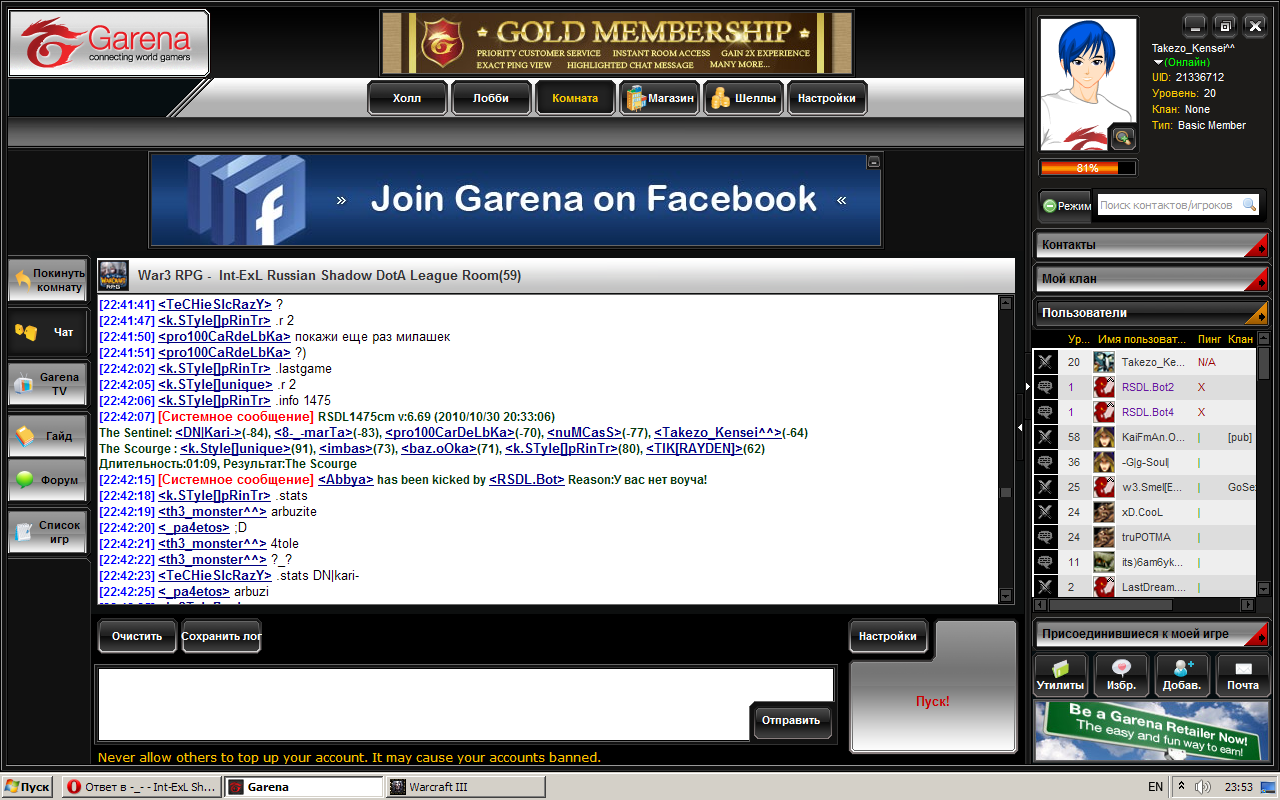
Task: Click the Garena Retailer advertisement
Action: click(1152, 731)
